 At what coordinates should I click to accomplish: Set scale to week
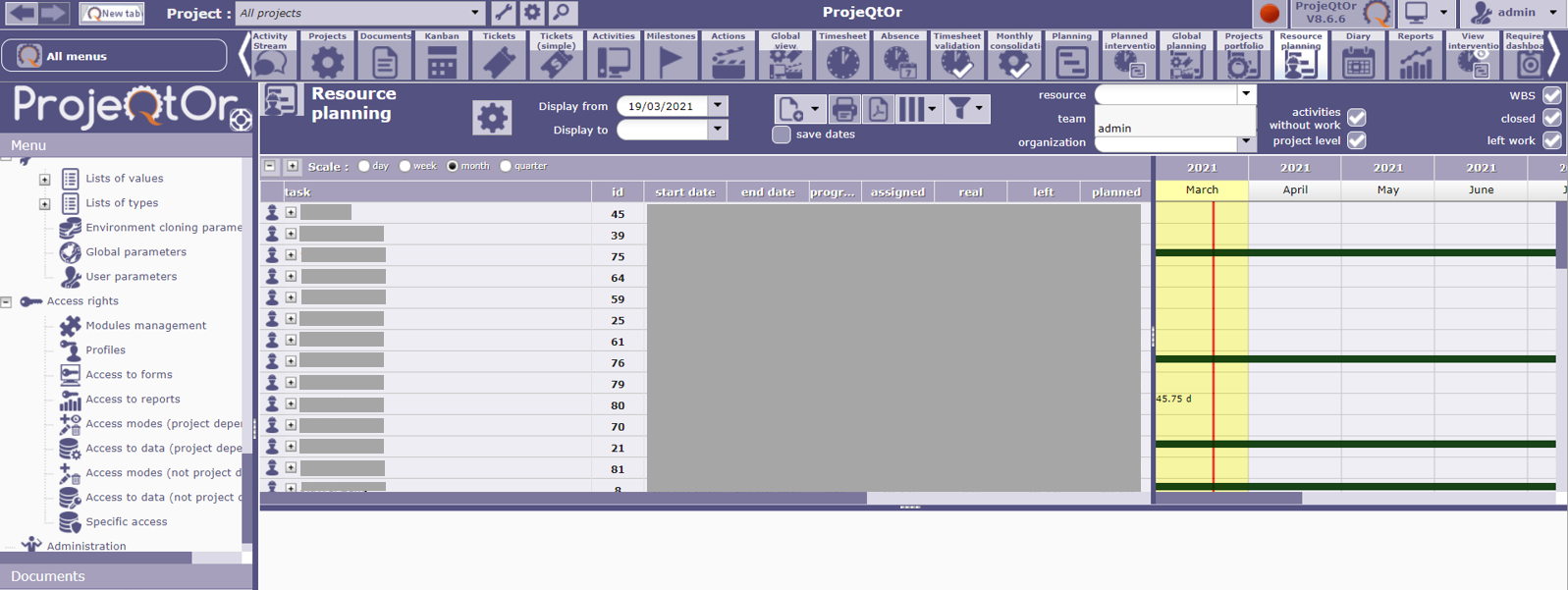[x=405, y=166]
